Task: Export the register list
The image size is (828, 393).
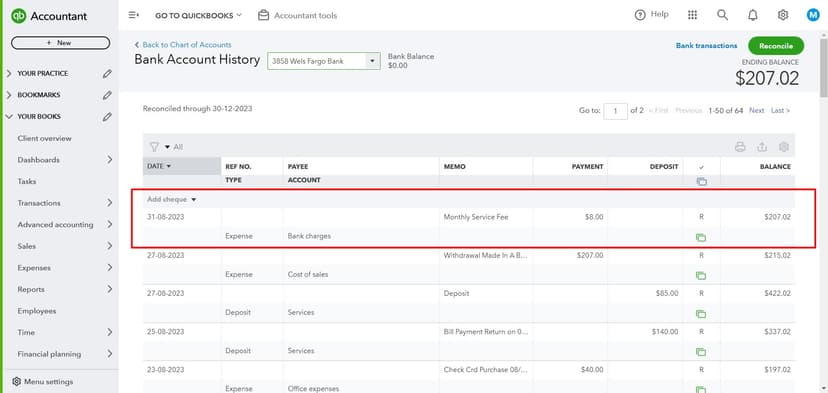Action: (761, 147)
